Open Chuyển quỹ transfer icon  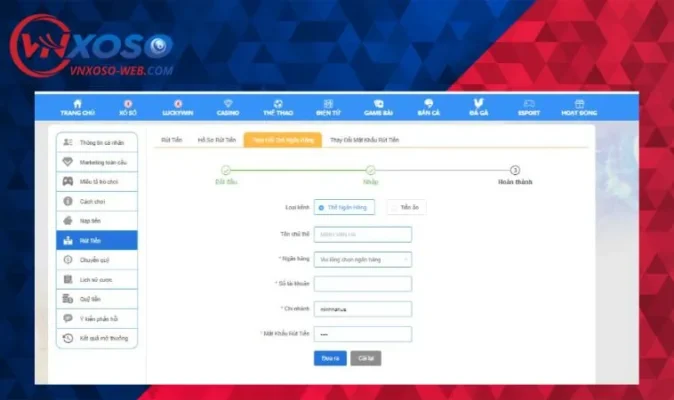tap(68, 260)
